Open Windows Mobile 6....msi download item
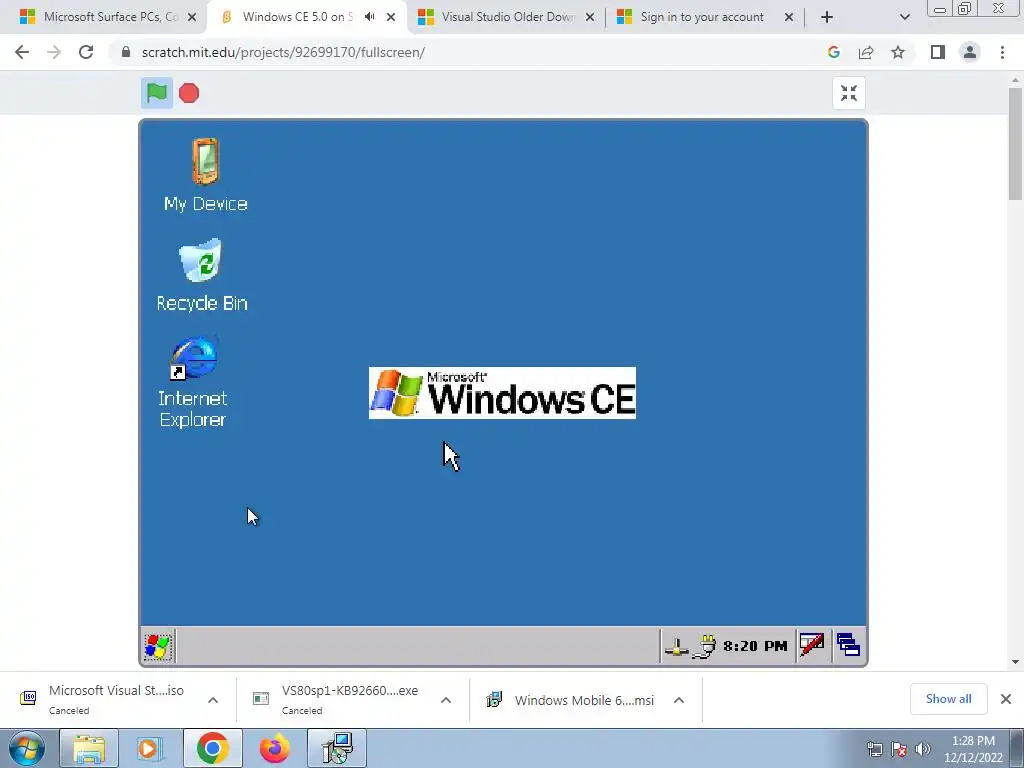This screenshot has width=1024, height=768. point(570,700)
